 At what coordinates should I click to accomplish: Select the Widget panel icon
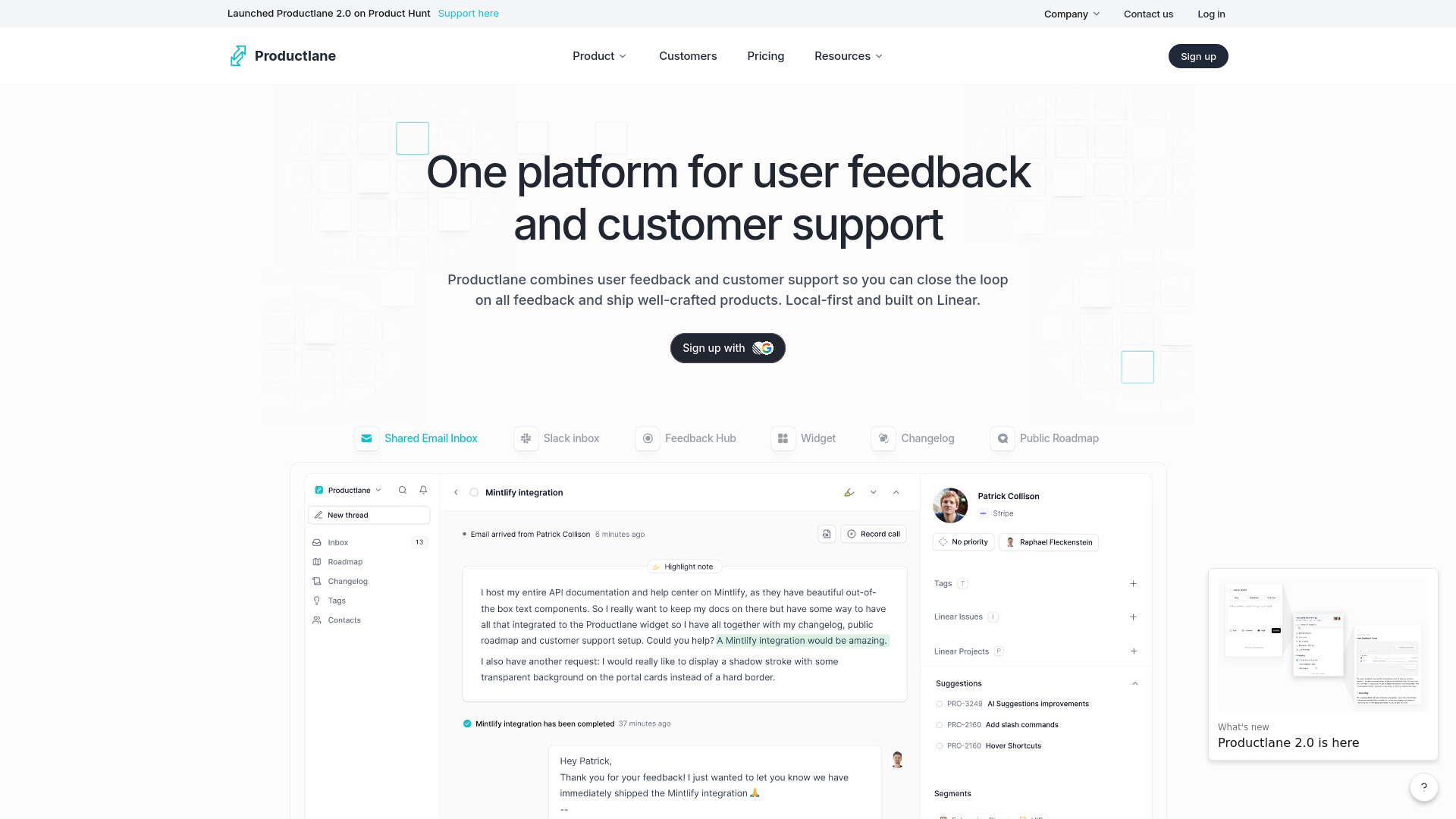pos(783,438)
